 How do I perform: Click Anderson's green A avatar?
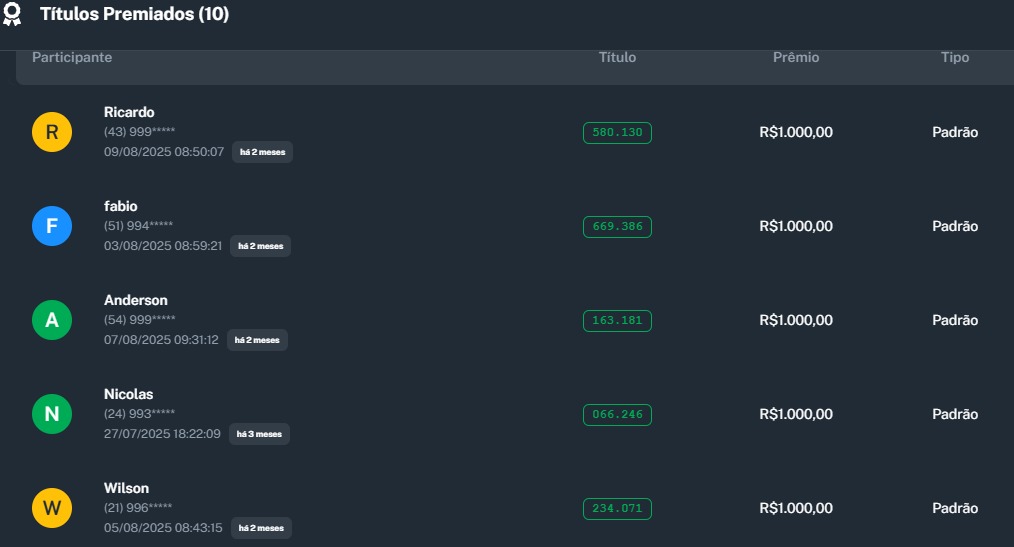coord(52,320)
